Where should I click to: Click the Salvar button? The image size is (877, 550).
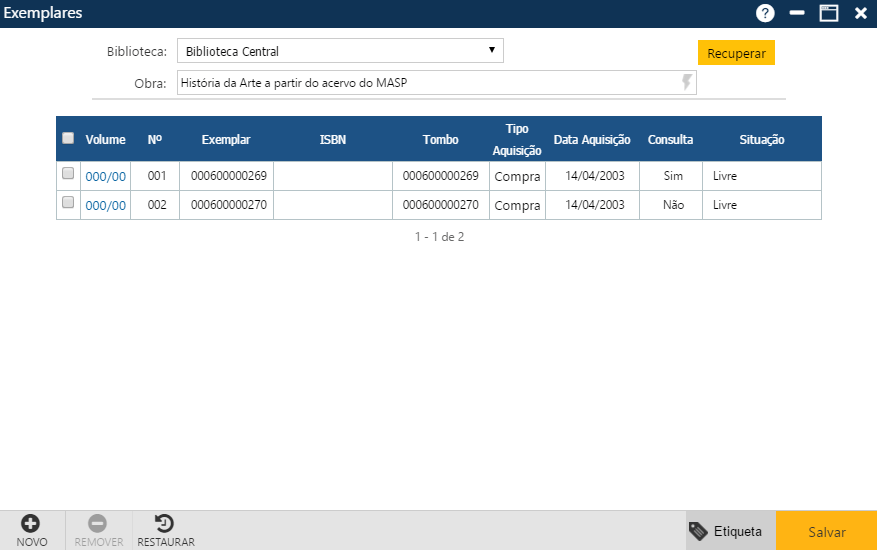826,532
